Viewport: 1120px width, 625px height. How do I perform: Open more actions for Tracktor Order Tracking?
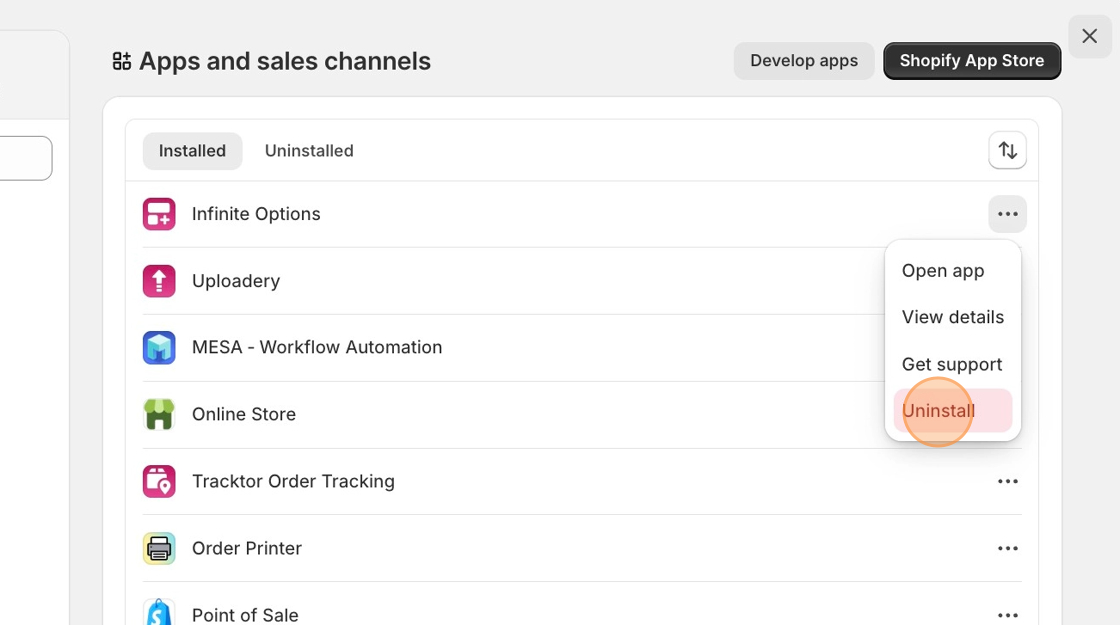point(1007,482)
